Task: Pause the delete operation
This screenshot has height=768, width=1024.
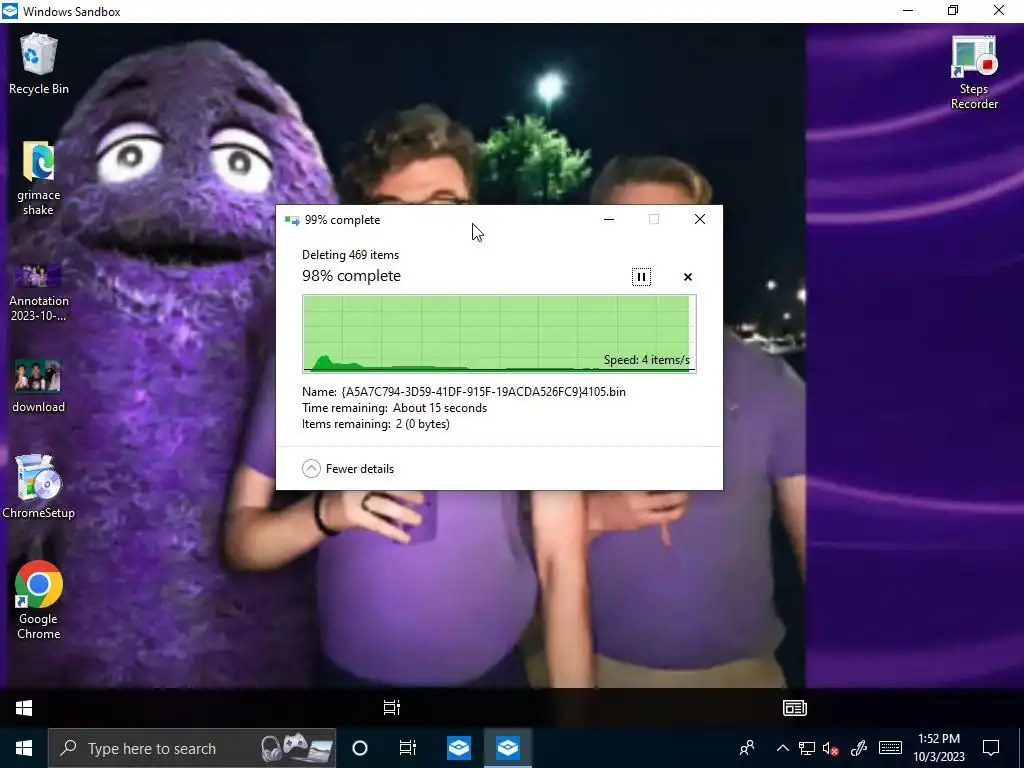Action: point(641,277)
